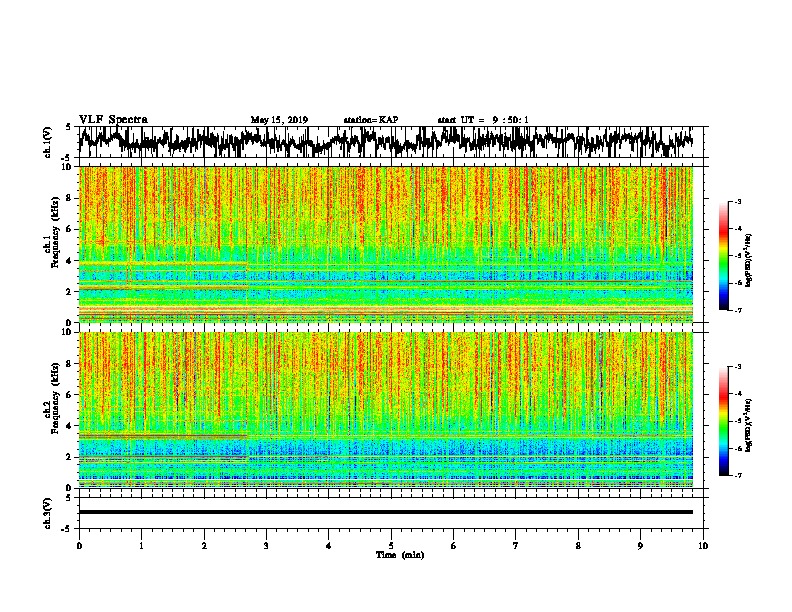This screenshot has height=612, width=792.
Task: Click the ch.1 color scale bar
Action: (x=724, y=256)
